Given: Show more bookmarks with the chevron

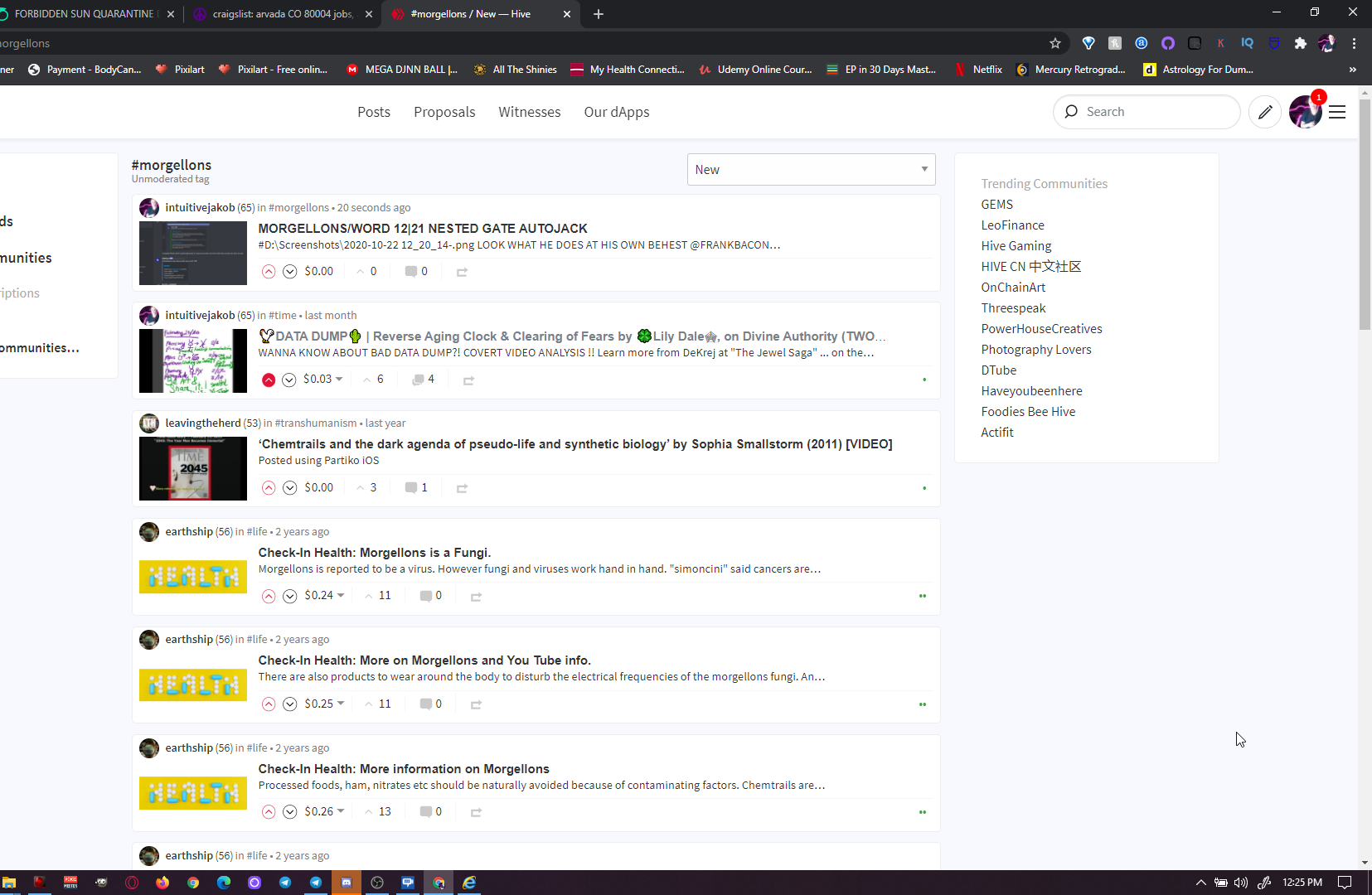Looking at the screenshot, I should (1353, 70).
